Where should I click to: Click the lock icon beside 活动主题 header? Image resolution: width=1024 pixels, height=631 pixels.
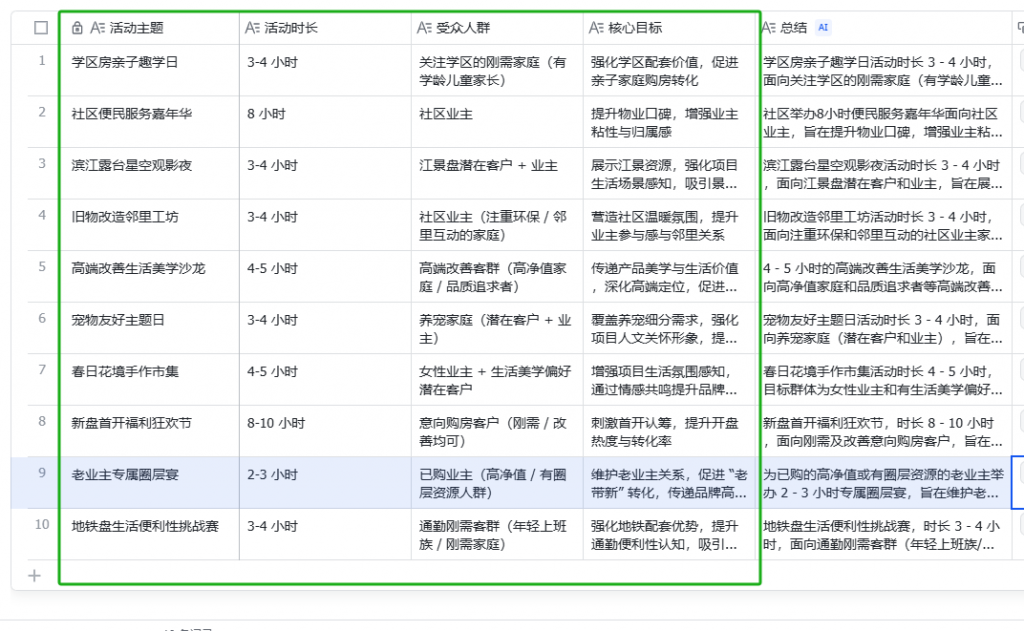click(77, 27)
